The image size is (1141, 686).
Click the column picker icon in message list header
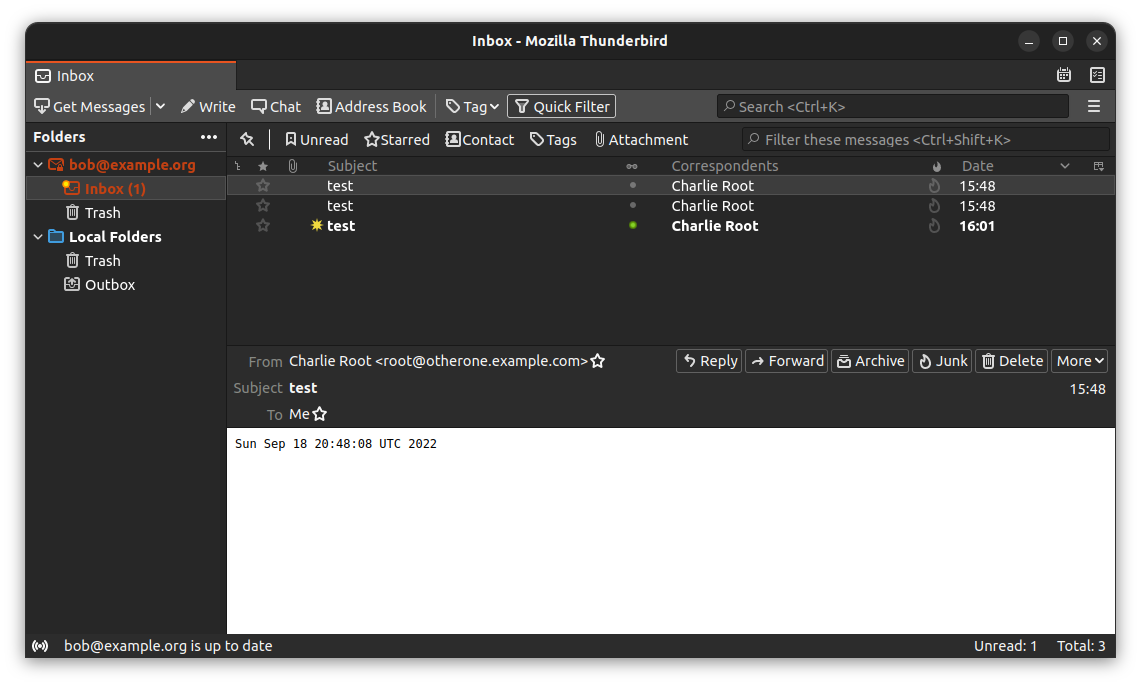coord(1099,166)
